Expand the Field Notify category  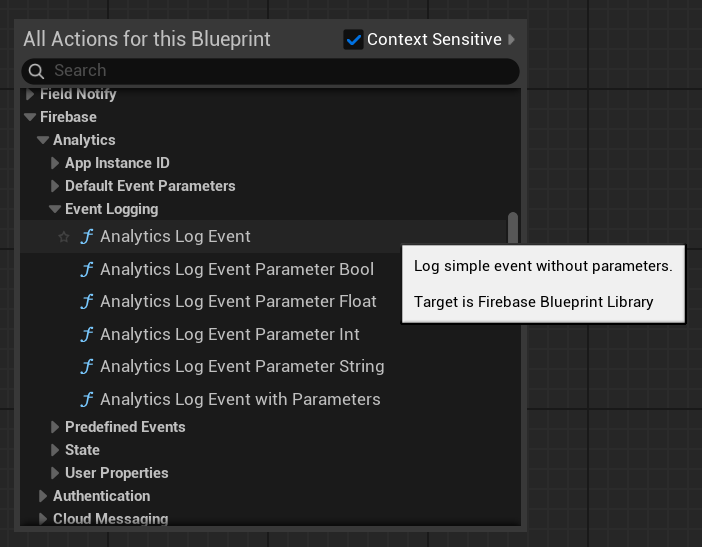(x=30, y=94)
